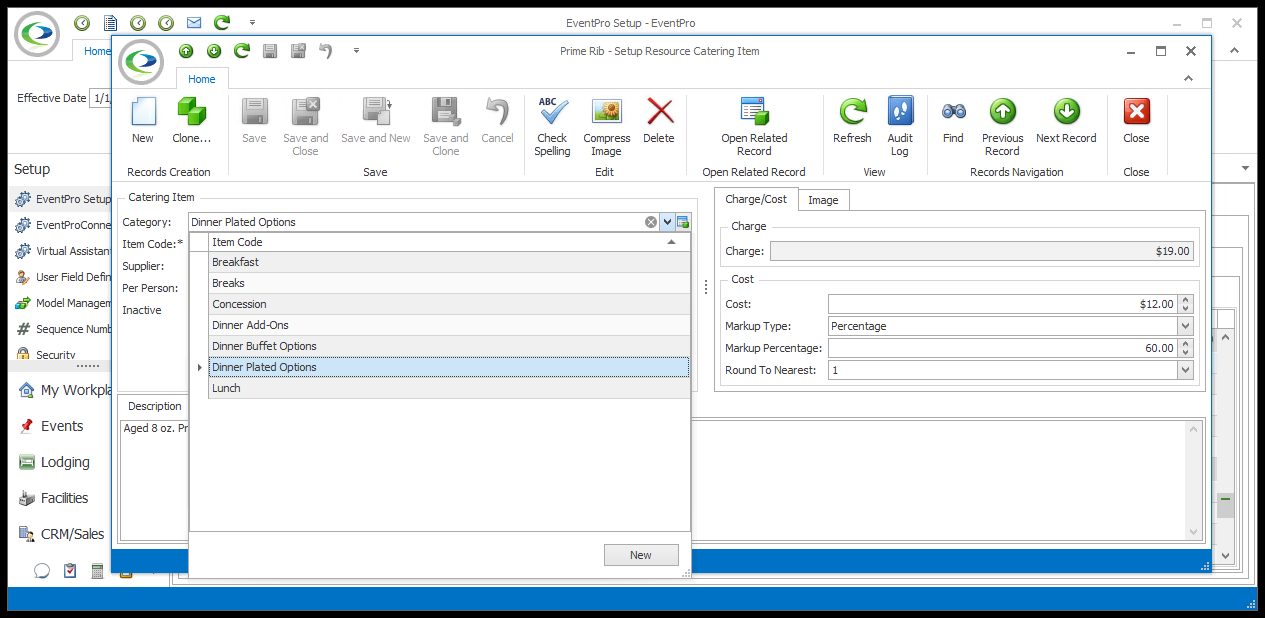Click the document icon in EventPro title bar
Image resolution: width=1265 pixels, height=618 pixels.
[x=111, y=22]
